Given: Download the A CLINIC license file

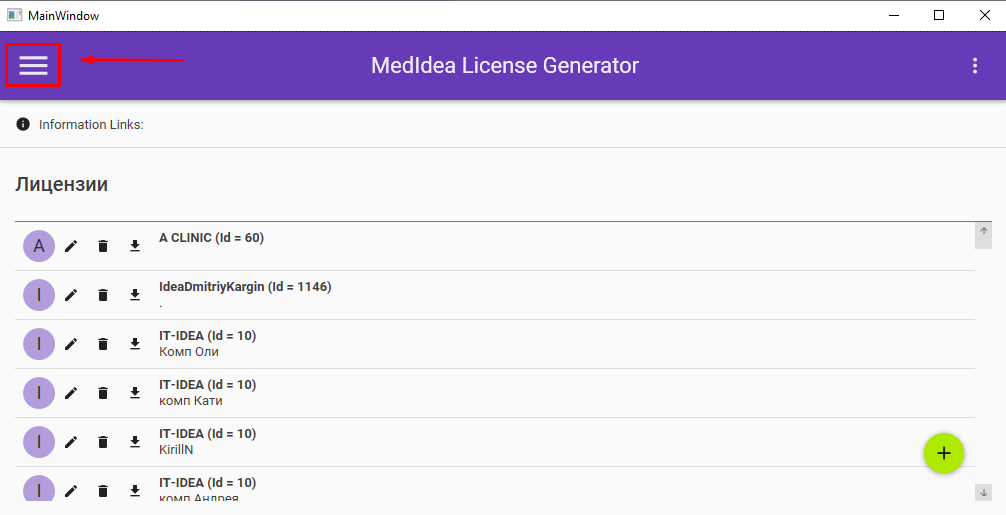Looking at the screenshot, I should pyautogui.click(x=135, y=246).
